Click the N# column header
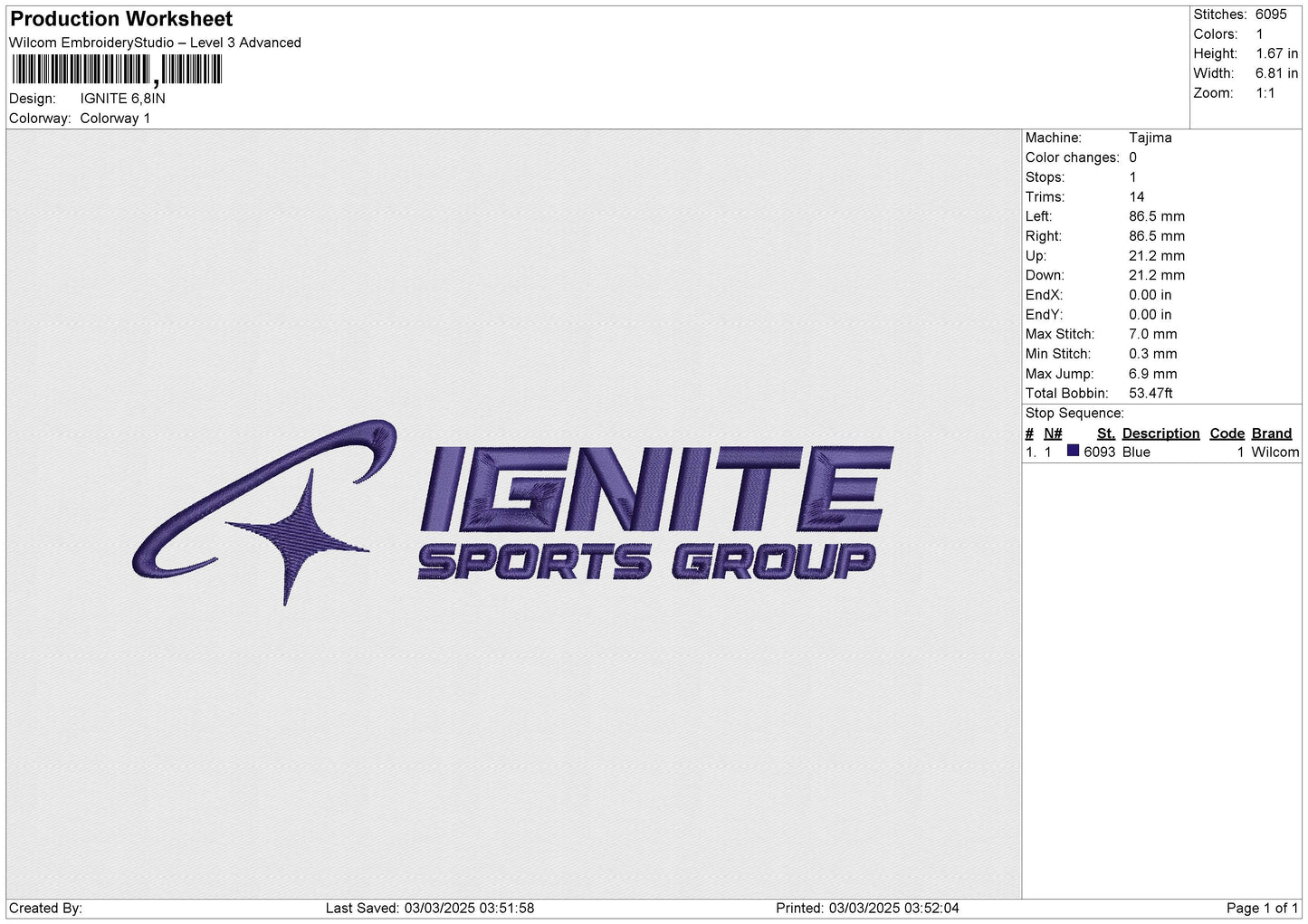The image size is (1308, 924). (1053, 433)
